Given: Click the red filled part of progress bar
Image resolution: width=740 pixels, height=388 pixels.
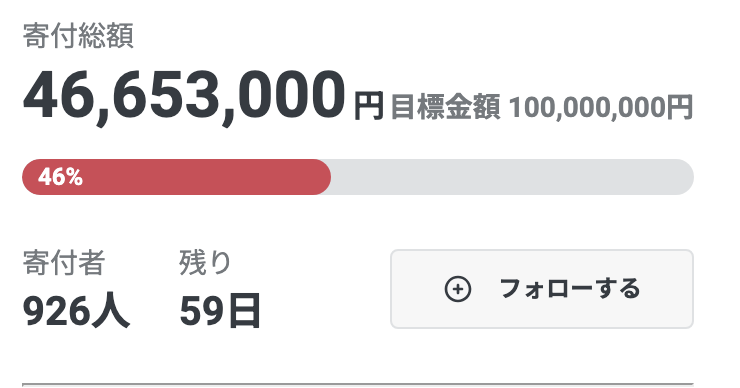Looking at the screenshot, I should click(x=177, y=177).
